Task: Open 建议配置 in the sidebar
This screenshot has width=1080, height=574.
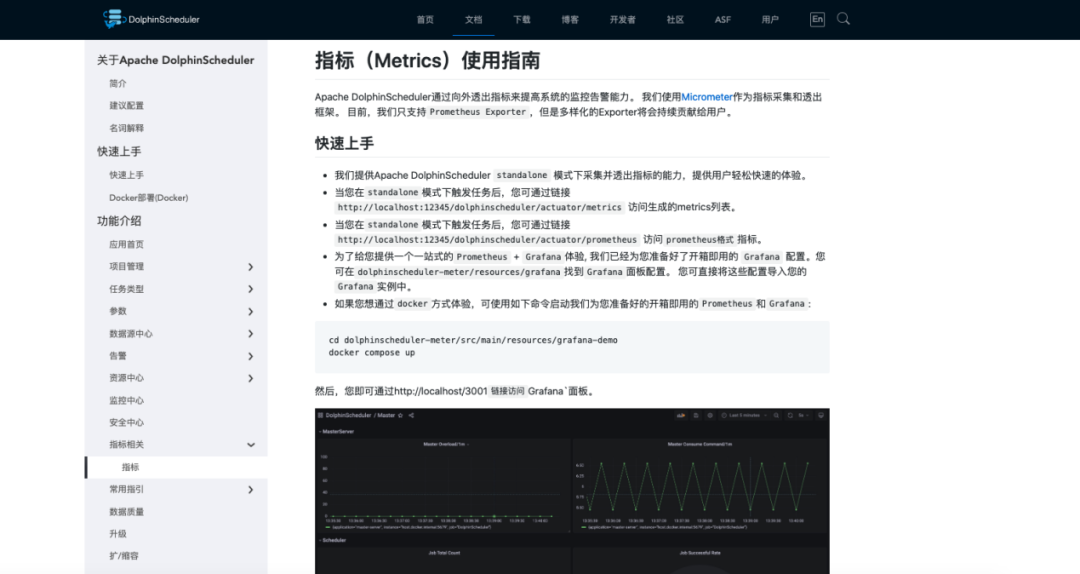Action: tap(126, 105)
